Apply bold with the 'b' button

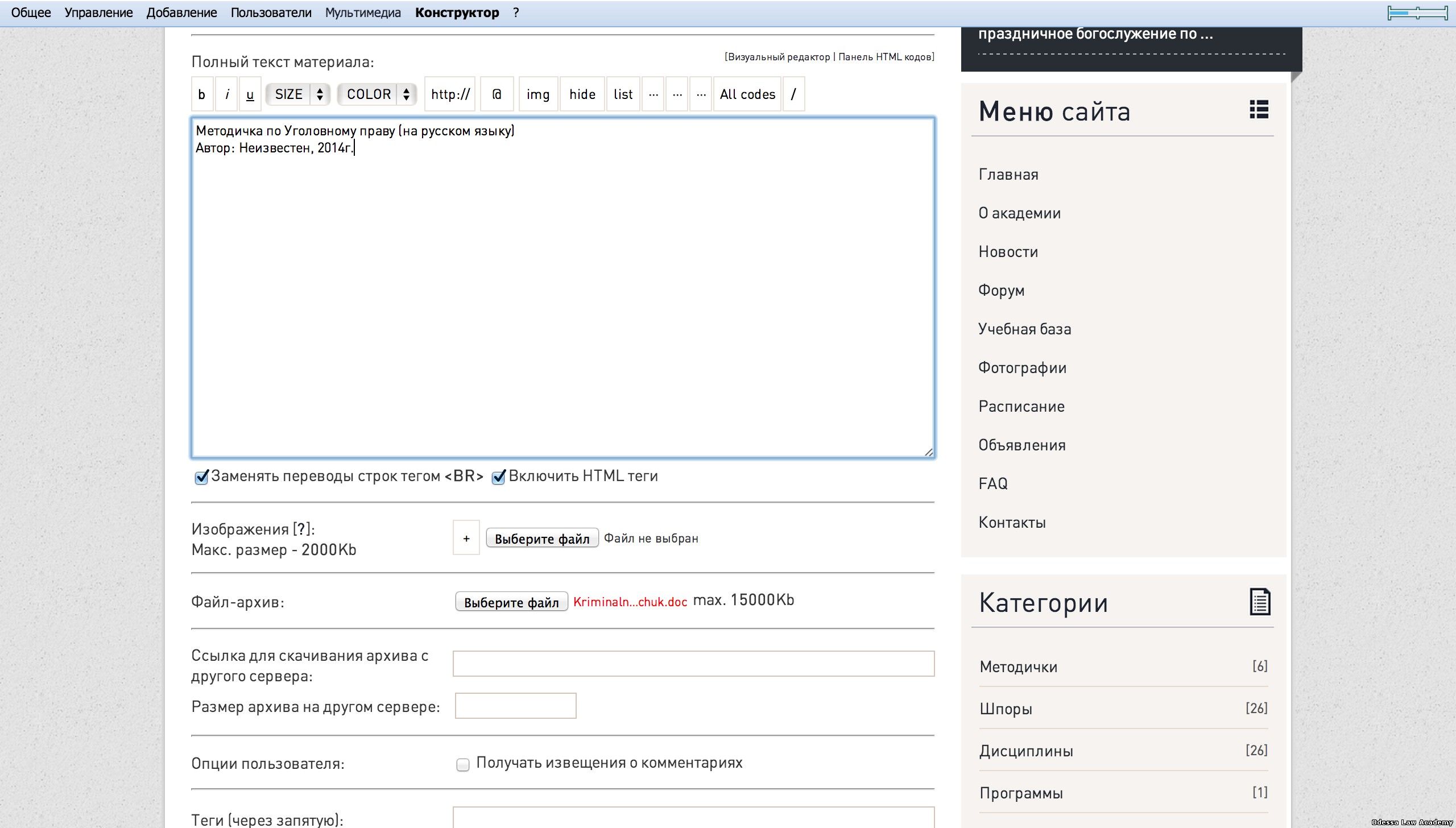(x=202, y=94)
